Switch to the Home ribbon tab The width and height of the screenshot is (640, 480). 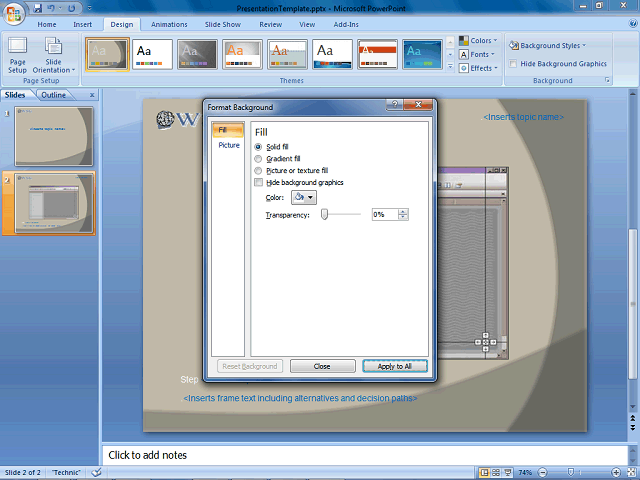point(47,24)
